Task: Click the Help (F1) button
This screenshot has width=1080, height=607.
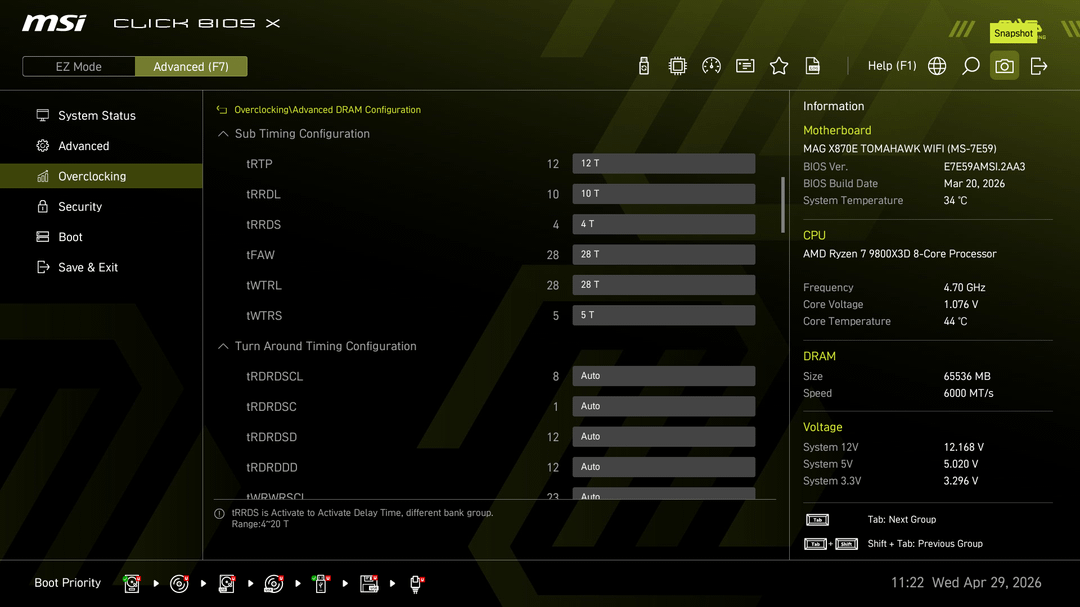Action: click(891, 66)
